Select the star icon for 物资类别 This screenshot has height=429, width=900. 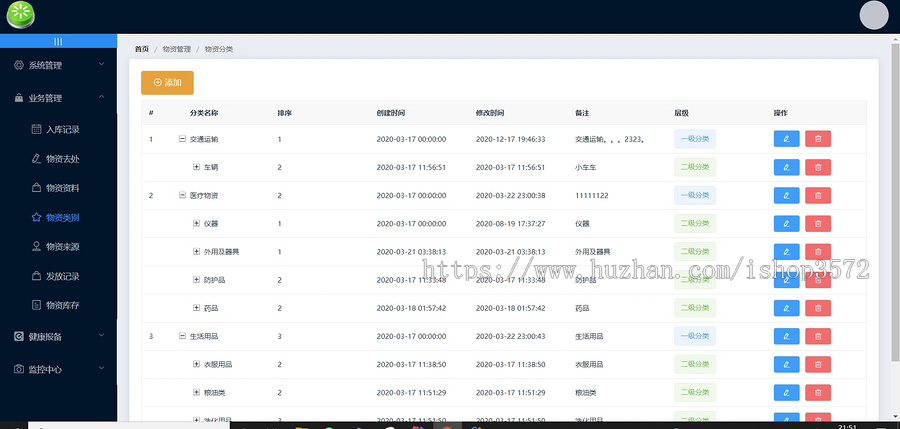tap(36, 217)
